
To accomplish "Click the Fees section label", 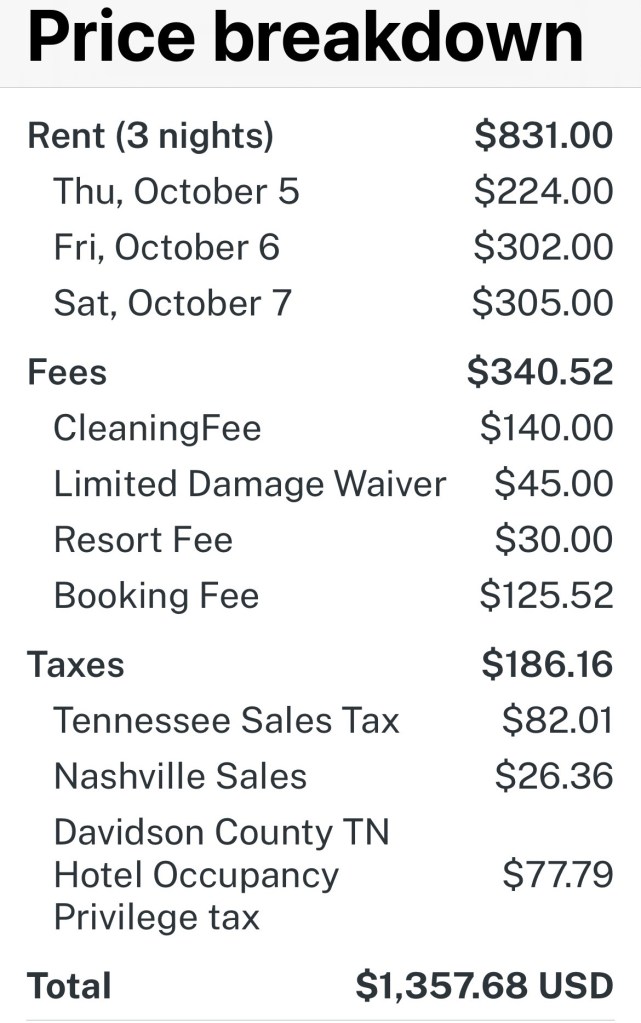I will (x=67, y=372).
